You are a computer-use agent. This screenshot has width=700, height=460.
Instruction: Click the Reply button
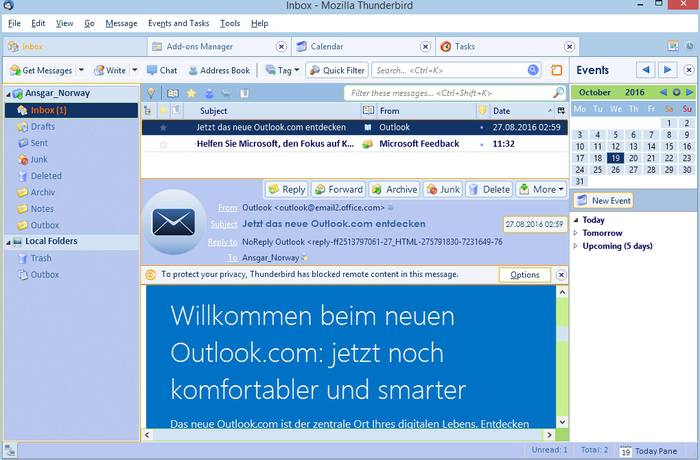[x=287, y=189]
